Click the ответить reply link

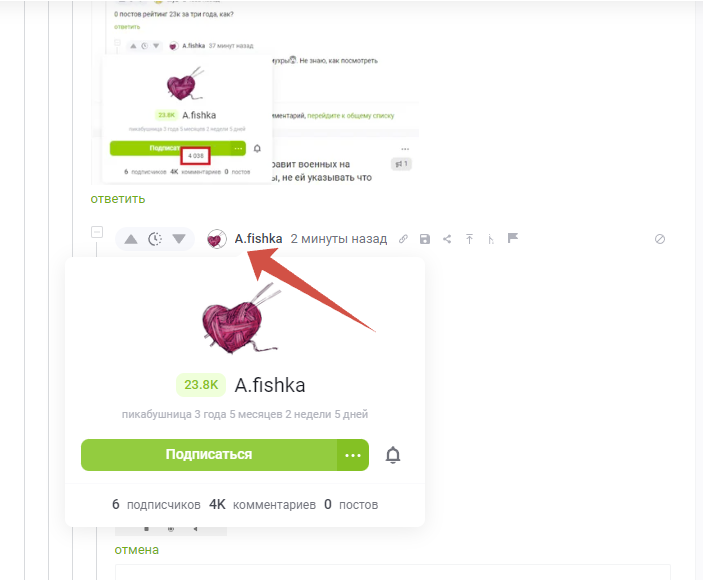tap(118, 199)
